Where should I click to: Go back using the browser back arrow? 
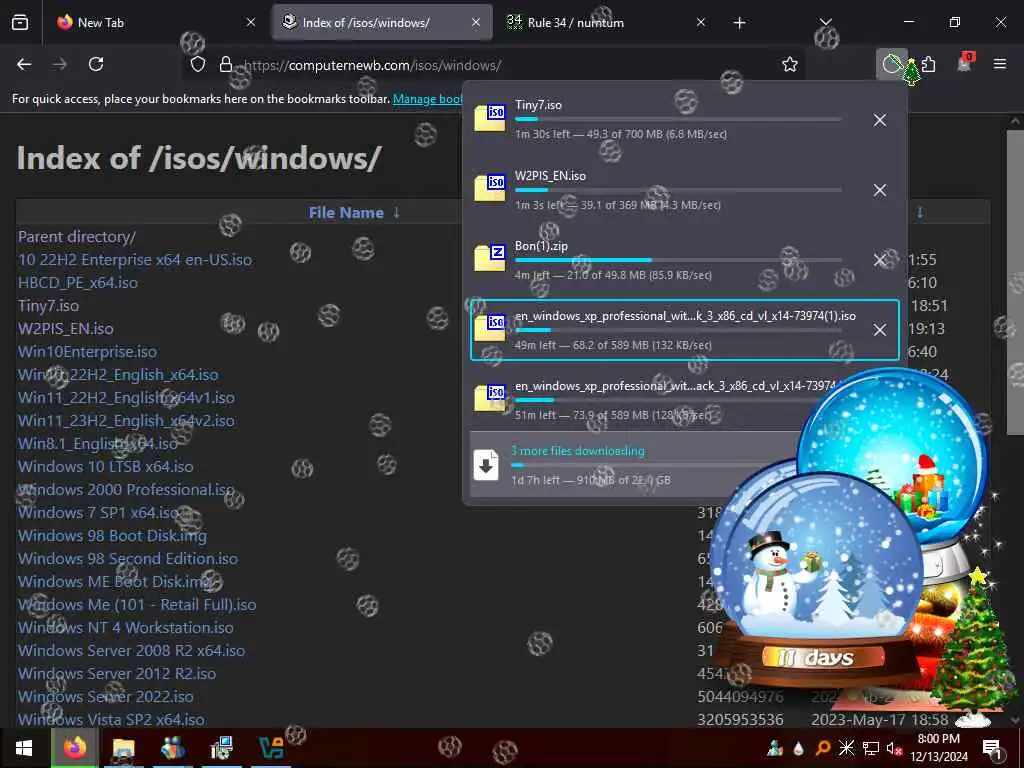pos(24,64)
